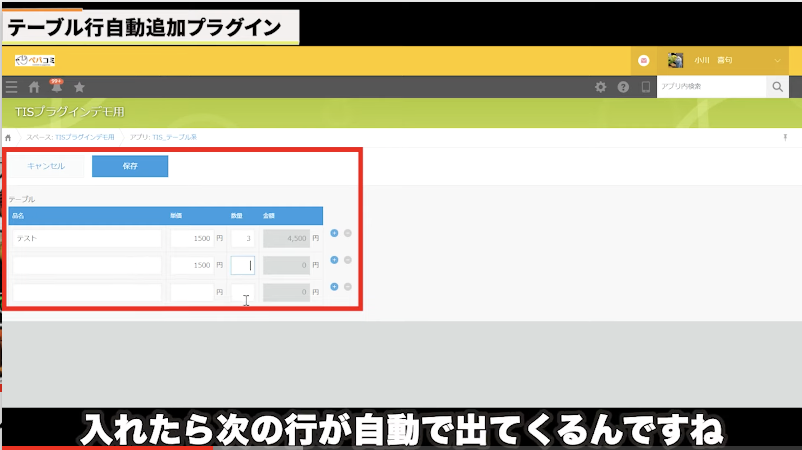The image size is (802, 450).
Task: Open the favorites star icon
Action: (80, 87)
